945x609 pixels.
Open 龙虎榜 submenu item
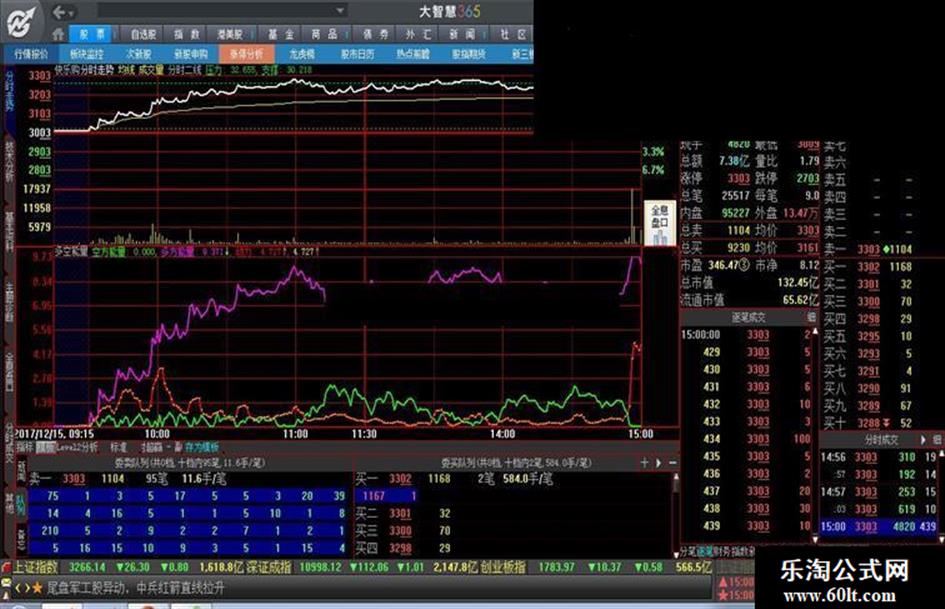[x=301, y=54]
